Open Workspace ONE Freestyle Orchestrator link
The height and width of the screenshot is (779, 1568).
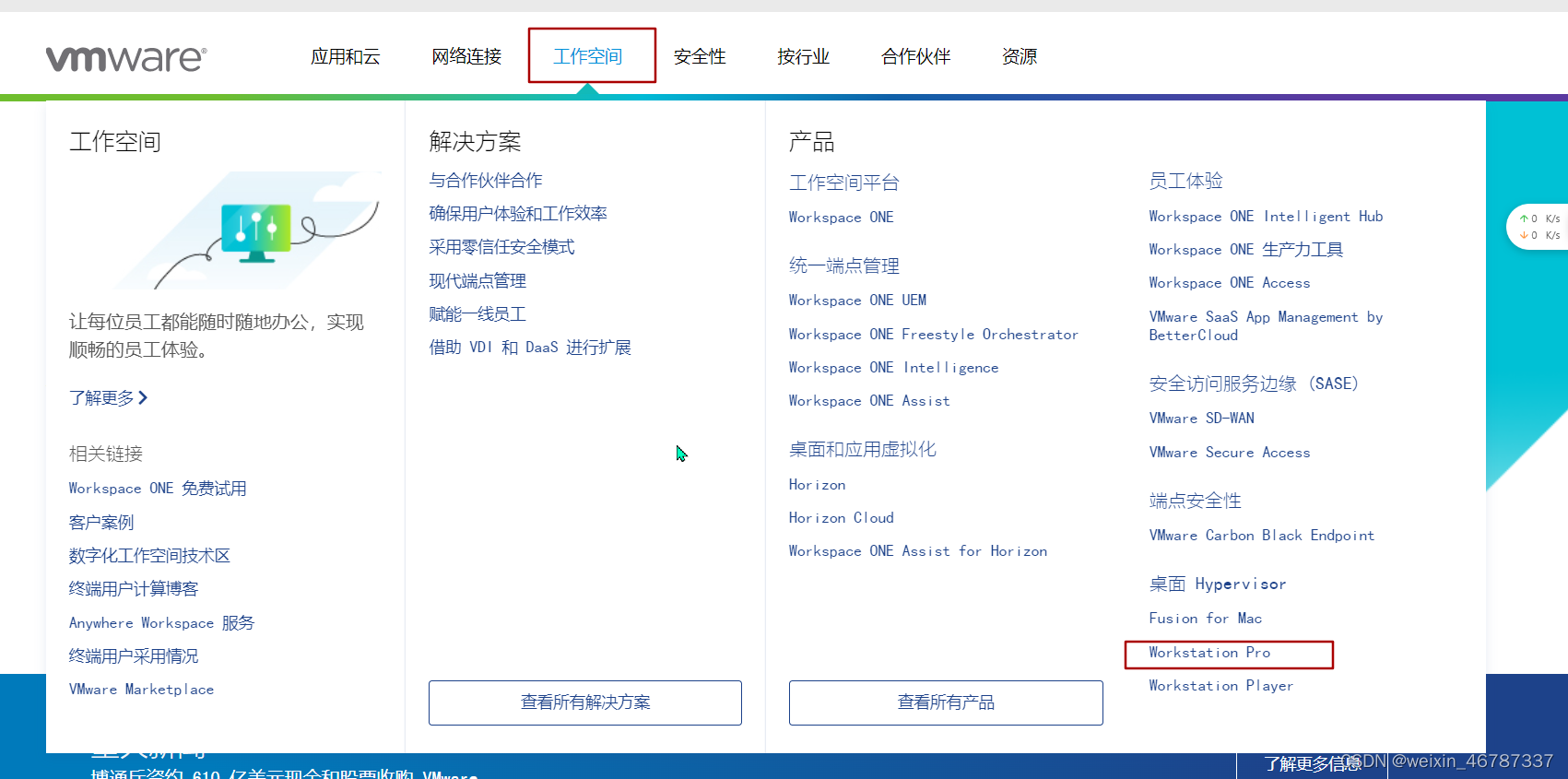934,335
